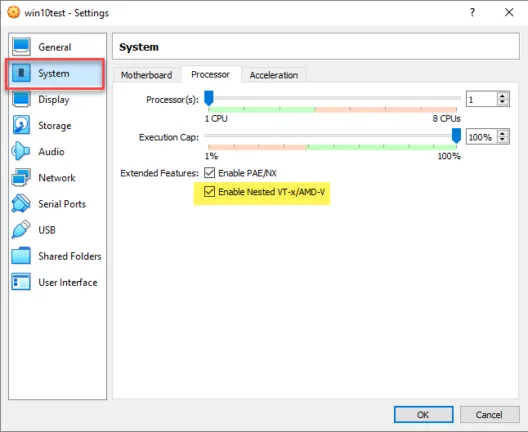Toggle Enable PAE/NX checkbox
The image size is (528, 432).
209,173
